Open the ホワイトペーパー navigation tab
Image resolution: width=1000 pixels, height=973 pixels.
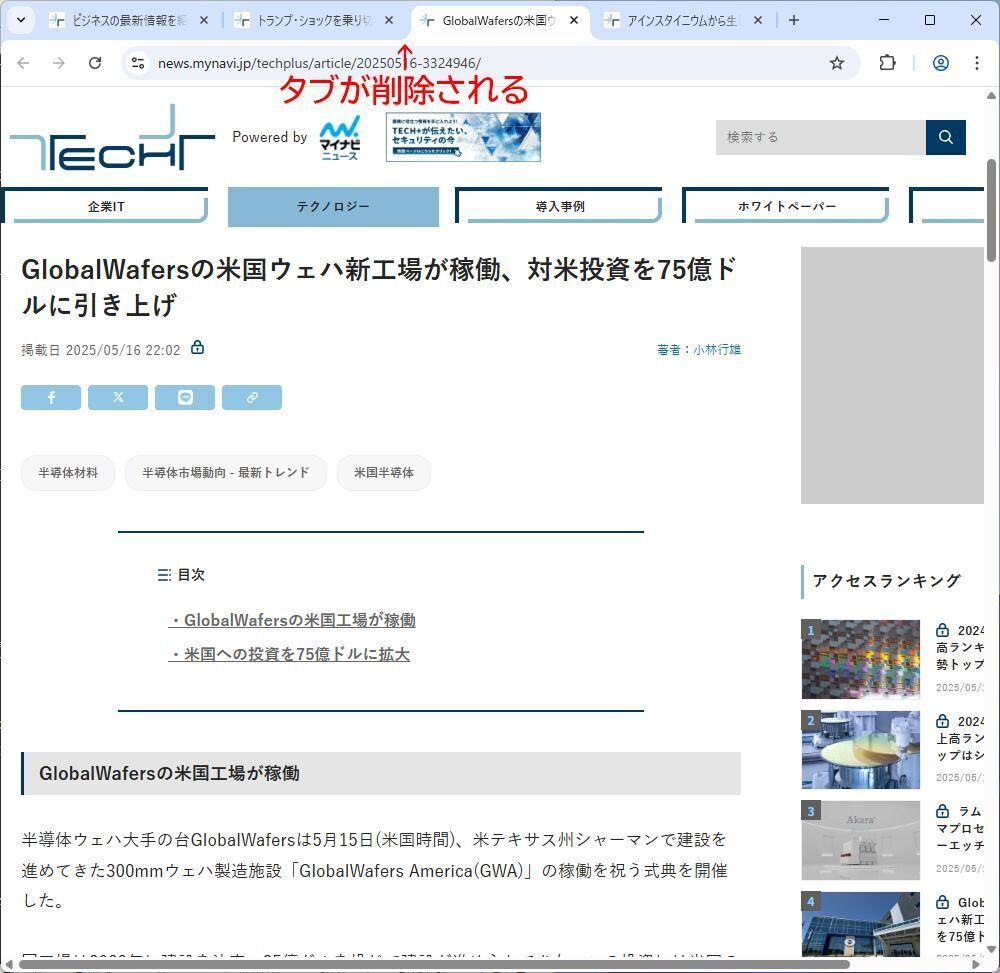786,206
